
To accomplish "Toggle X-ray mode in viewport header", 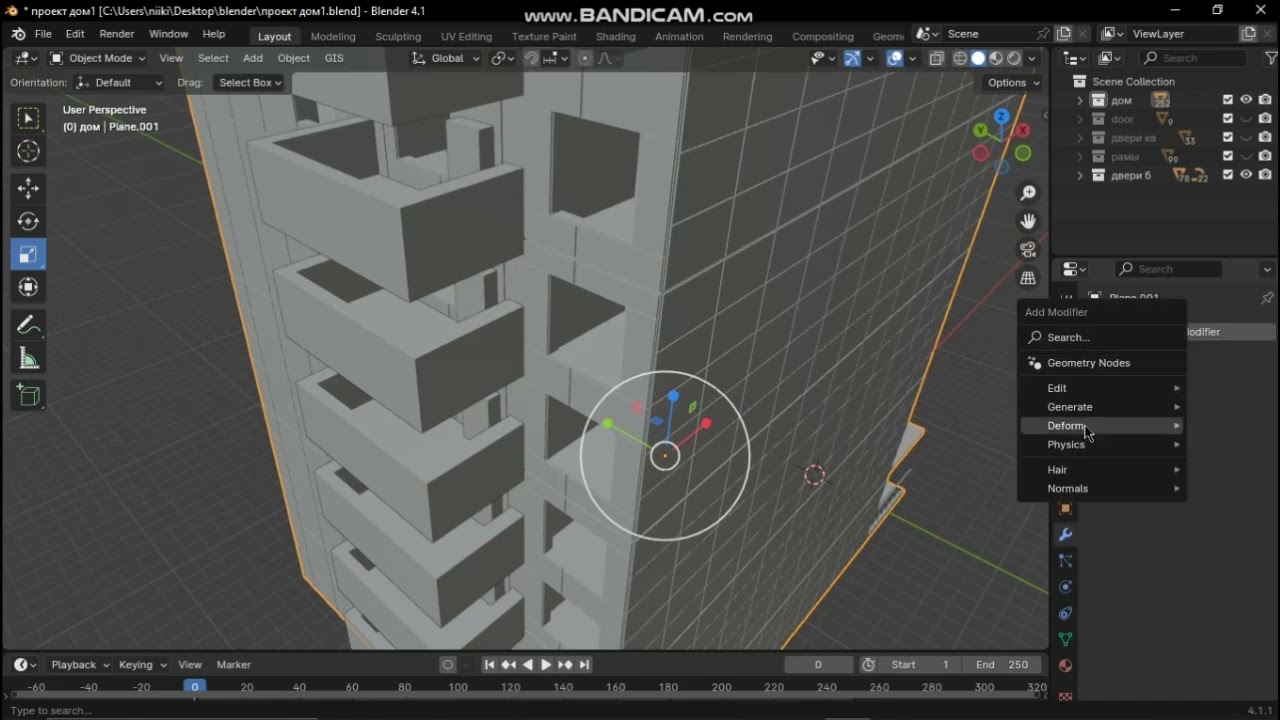I will click(936, 59).
